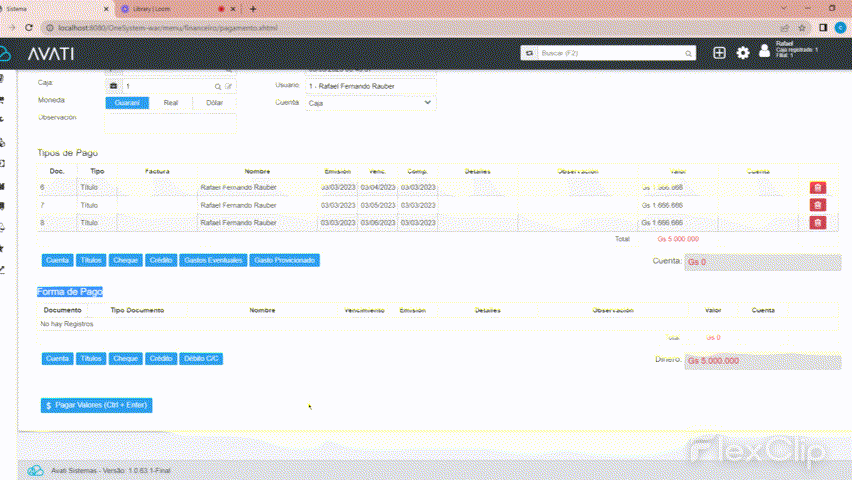Image resolution: width=852 pixels, height=480 pixels.
Task: Click the 03/06/2023 due date cell
Action: click(x=378, y=223)
